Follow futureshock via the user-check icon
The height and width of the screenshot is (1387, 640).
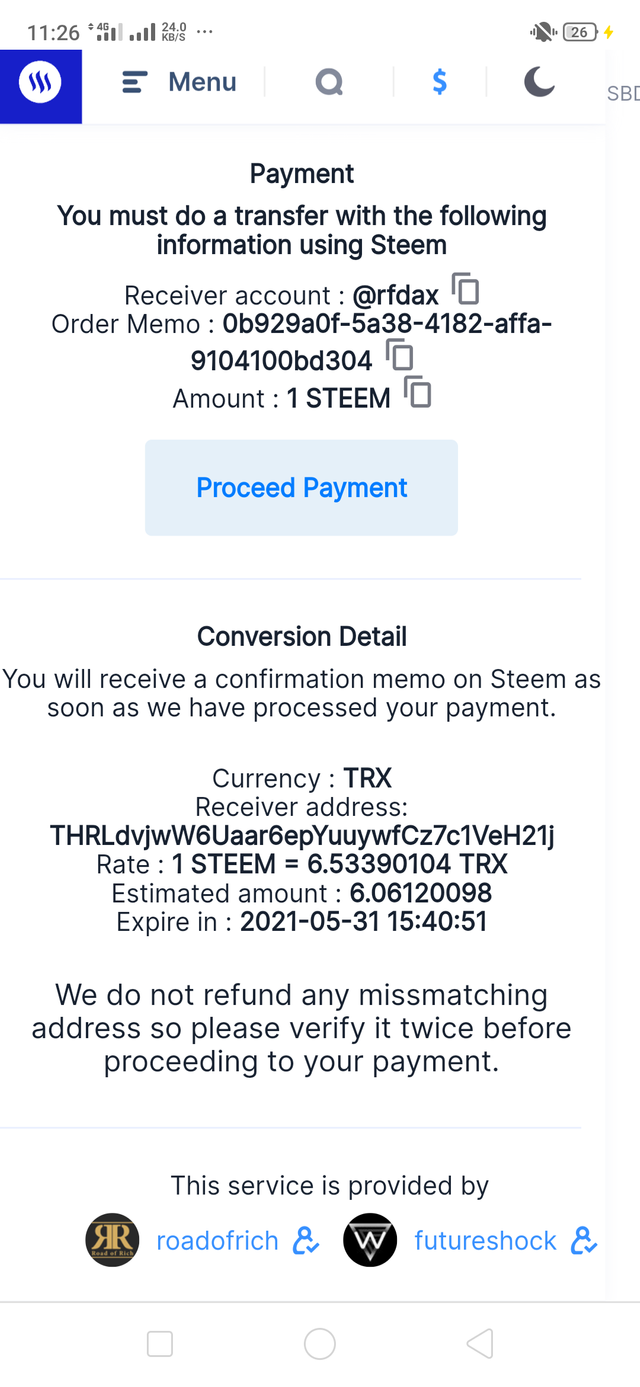coord(584,1241)
